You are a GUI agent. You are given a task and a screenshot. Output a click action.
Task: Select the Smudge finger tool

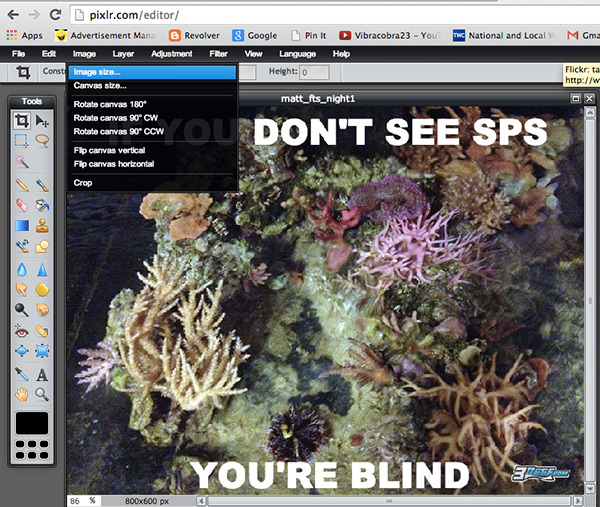click(x=22, y=290)
